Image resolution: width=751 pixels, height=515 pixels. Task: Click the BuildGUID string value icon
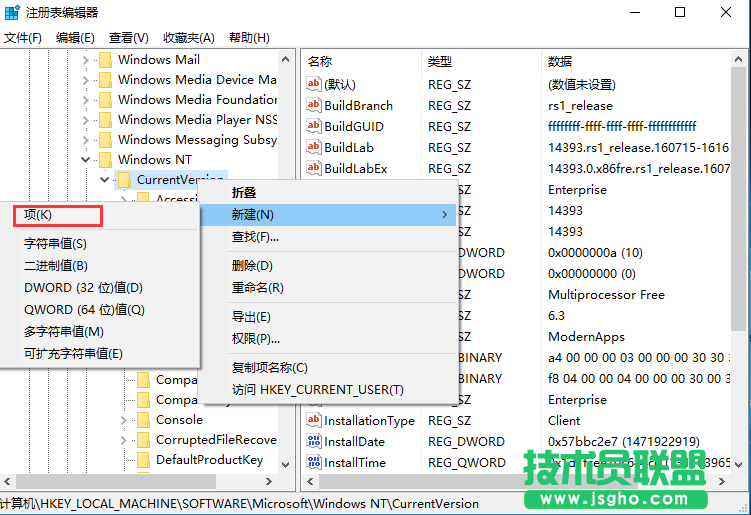314,127
